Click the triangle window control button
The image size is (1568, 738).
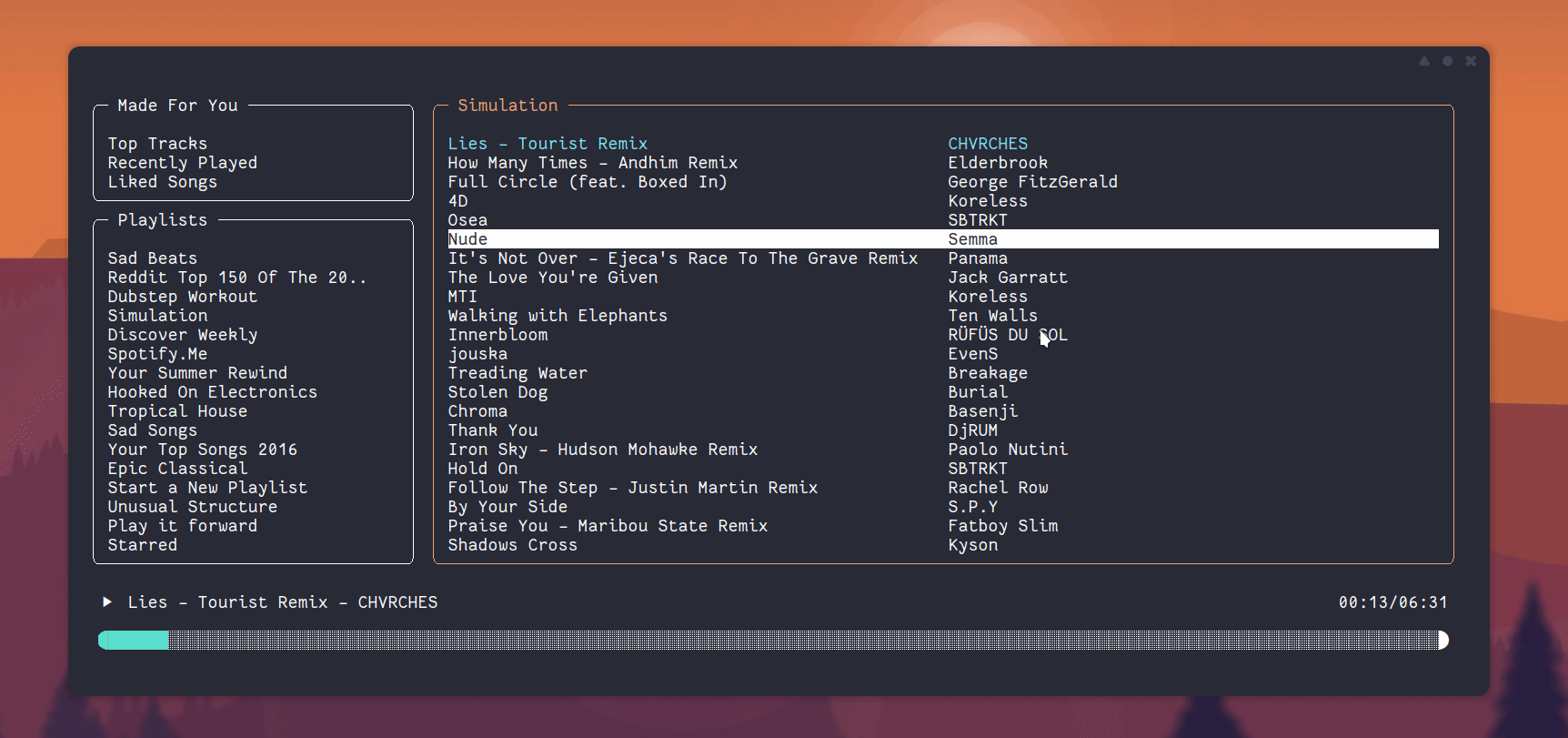tap(1424, 61)
